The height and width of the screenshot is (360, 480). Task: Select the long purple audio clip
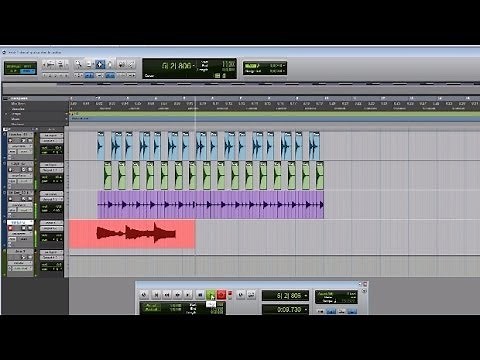[210, 205]
